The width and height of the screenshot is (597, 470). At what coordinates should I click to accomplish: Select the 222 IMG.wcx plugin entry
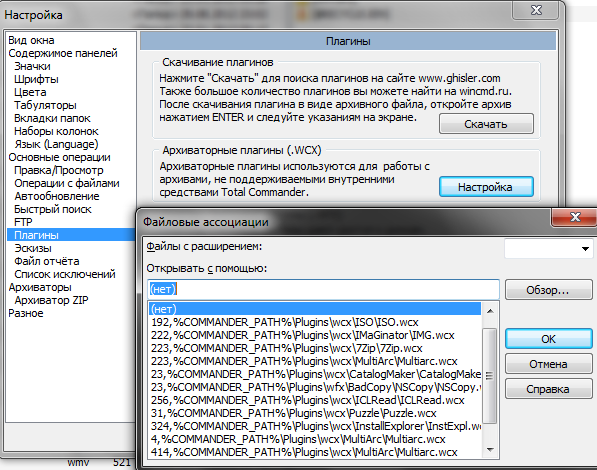pos(315,335)
